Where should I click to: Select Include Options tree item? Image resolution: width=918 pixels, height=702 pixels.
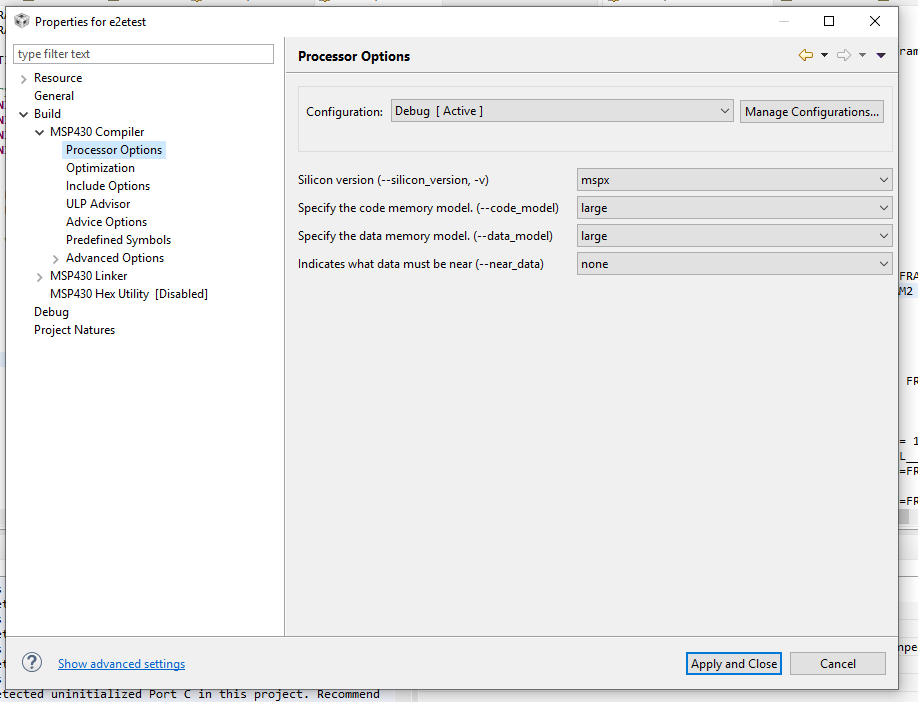click(108, 186)
